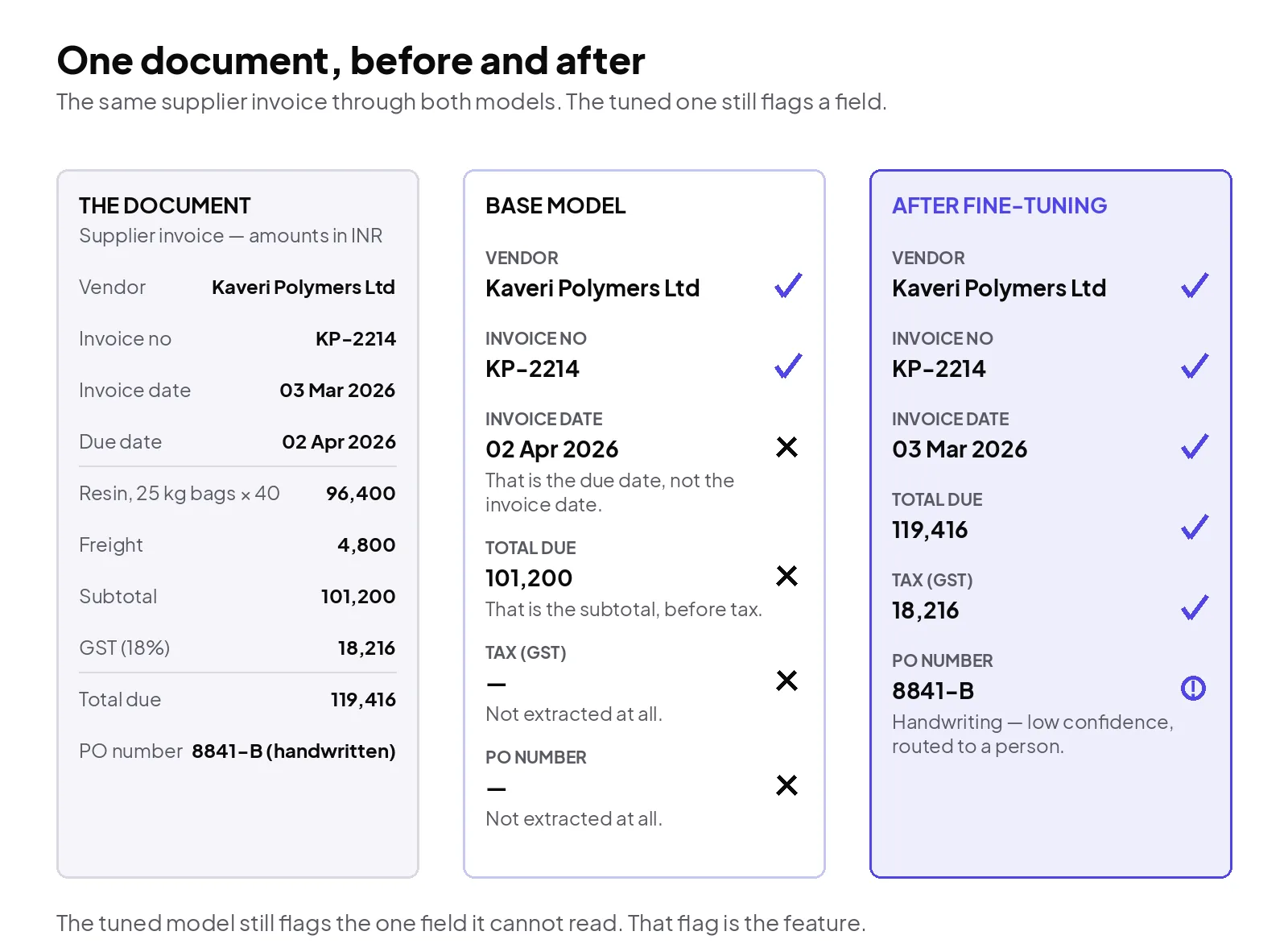Click the X mark beside Base Model Tax (GST)
The height and width of the screenshot is (952, 1288).
[786, 681]
